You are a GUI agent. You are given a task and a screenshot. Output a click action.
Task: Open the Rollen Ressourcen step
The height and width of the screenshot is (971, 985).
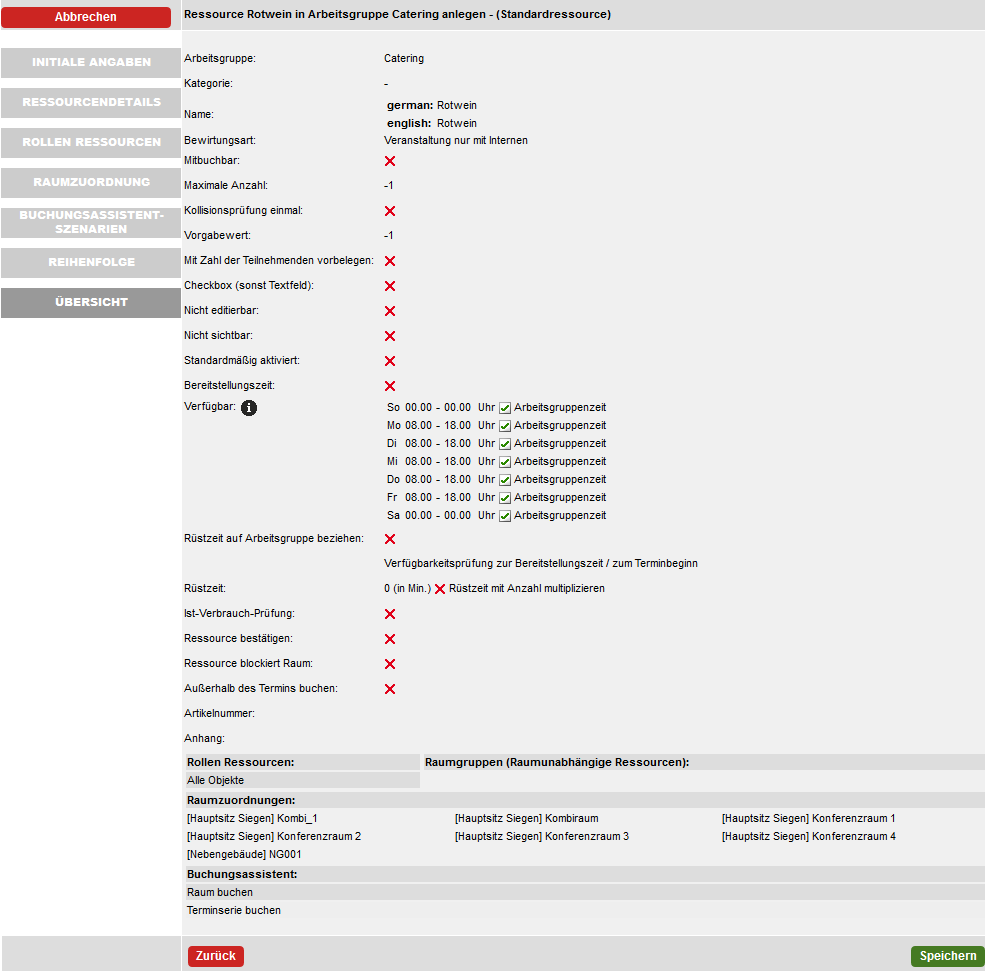[91, 143]
